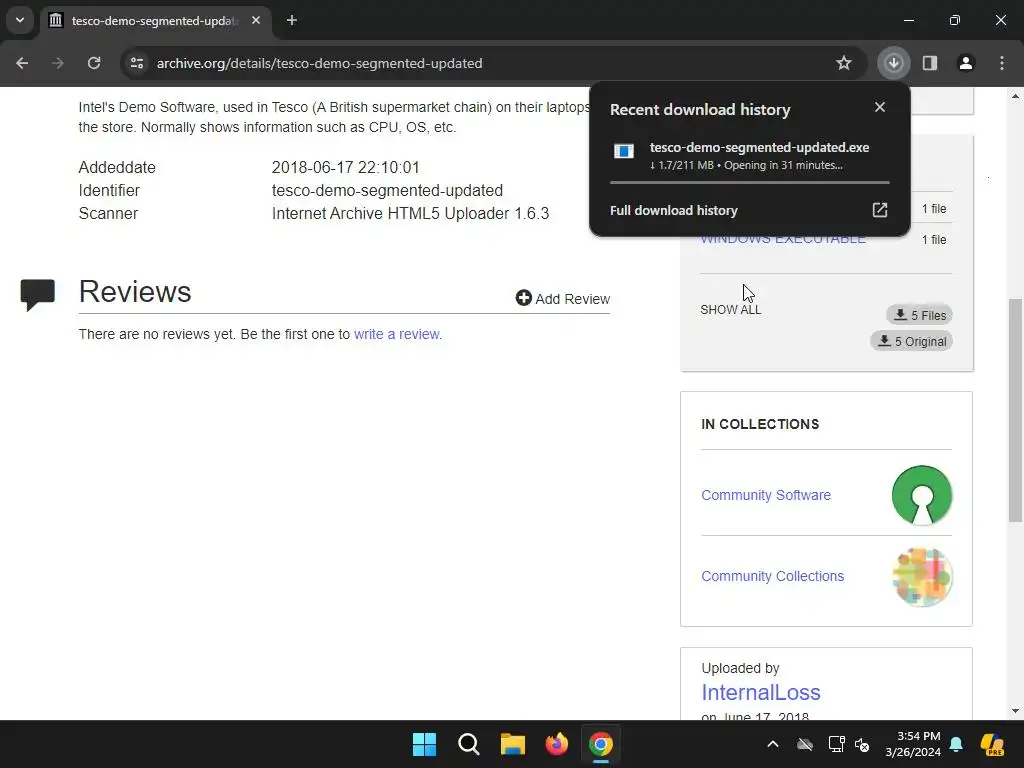Viewport: 1024px width, 768px height.
Task: Close the Recent download history popup
Action: click(x=880, y=107)
